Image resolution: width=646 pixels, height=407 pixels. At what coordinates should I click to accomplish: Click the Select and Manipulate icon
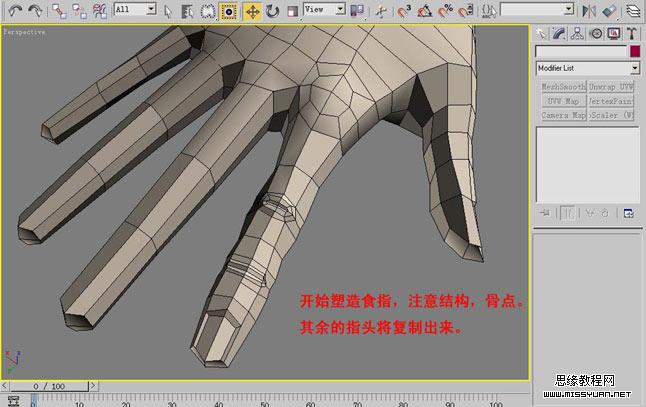point(381,11)
